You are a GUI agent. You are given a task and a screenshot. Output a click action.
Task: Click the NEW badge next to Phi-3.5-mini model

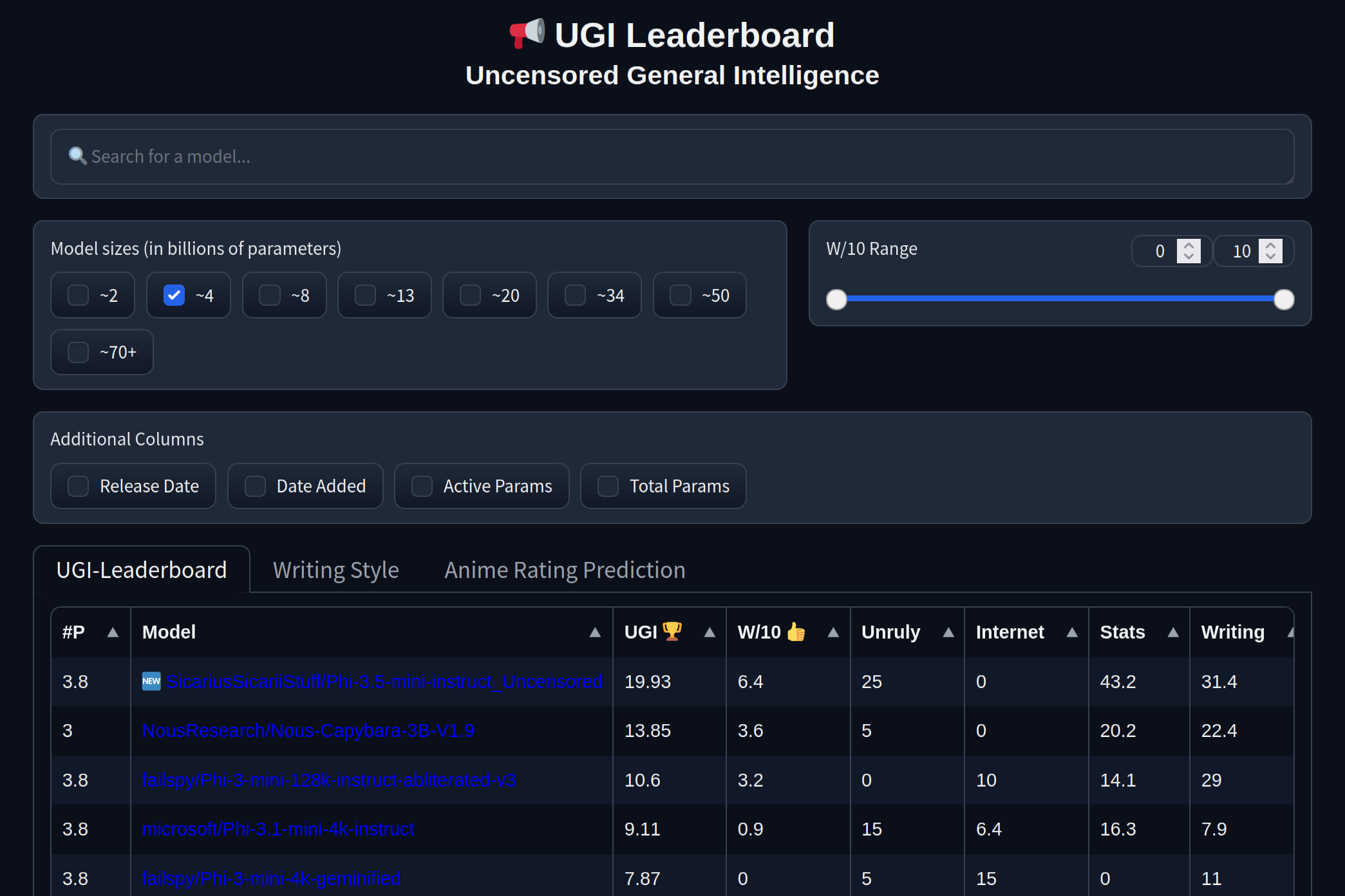pyautogui.click(x=151, y=682)
